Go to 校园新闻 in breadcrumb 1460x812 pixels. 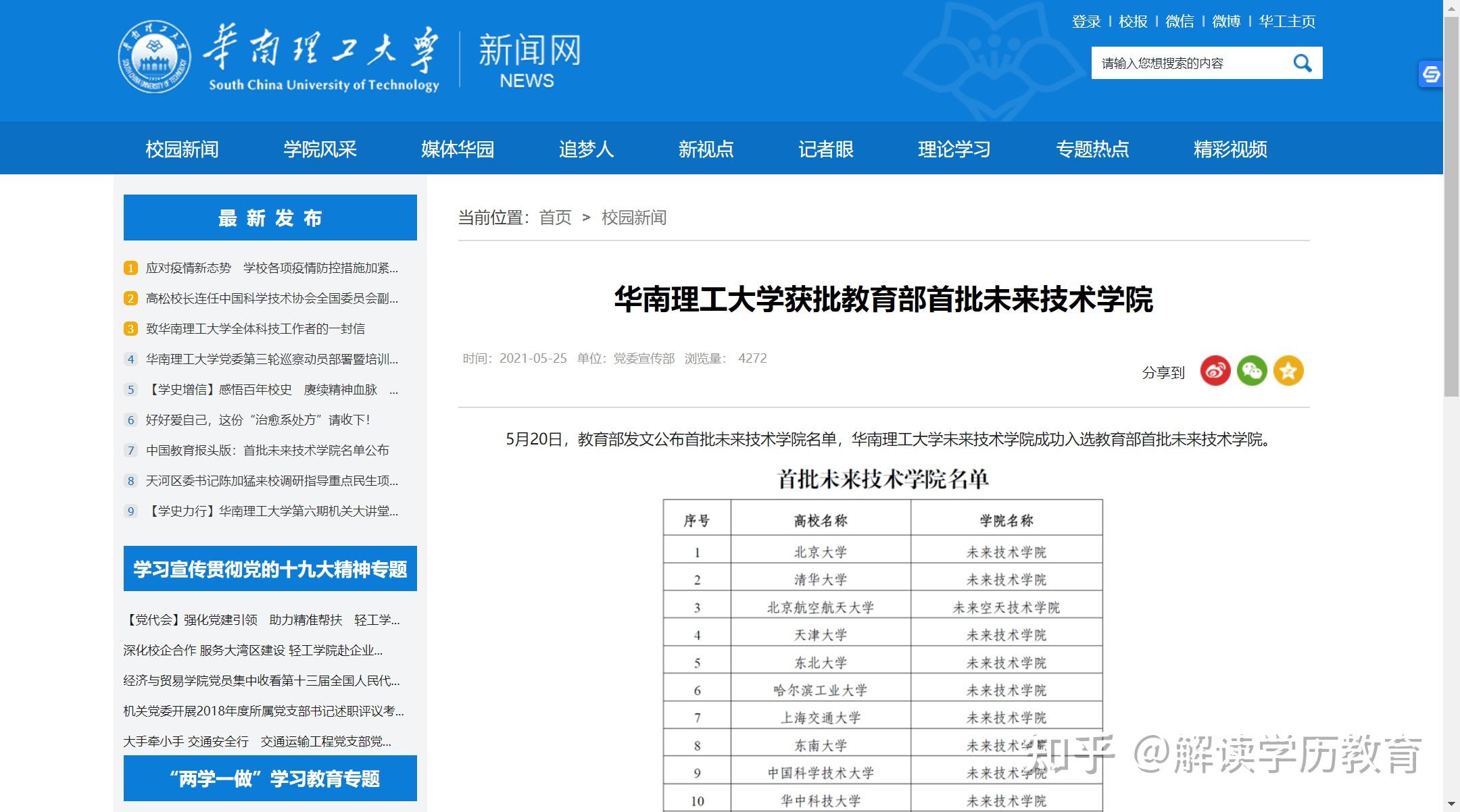click(634, 218)
